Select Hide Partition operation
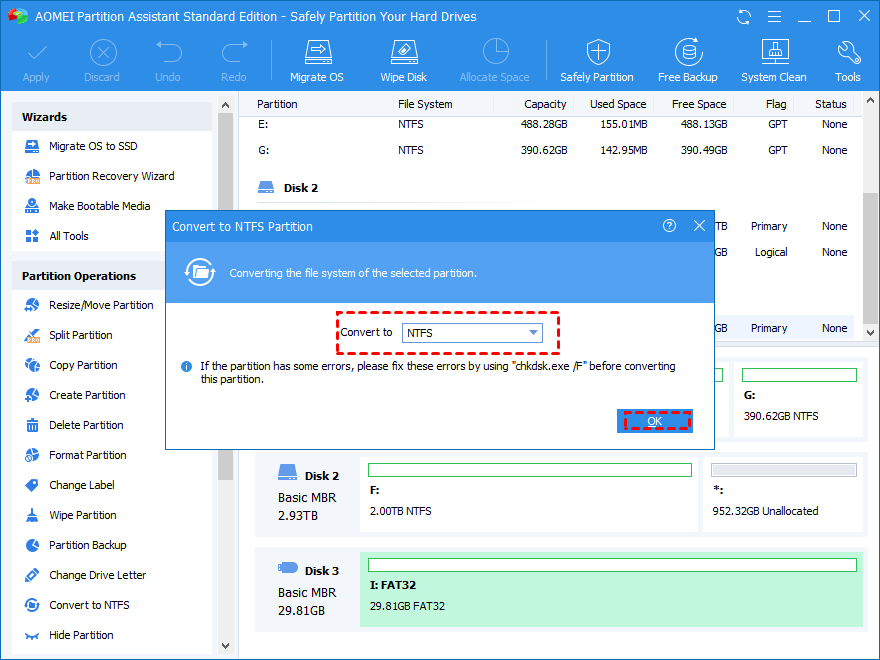880x660 pixels. [x=69, y=635]
